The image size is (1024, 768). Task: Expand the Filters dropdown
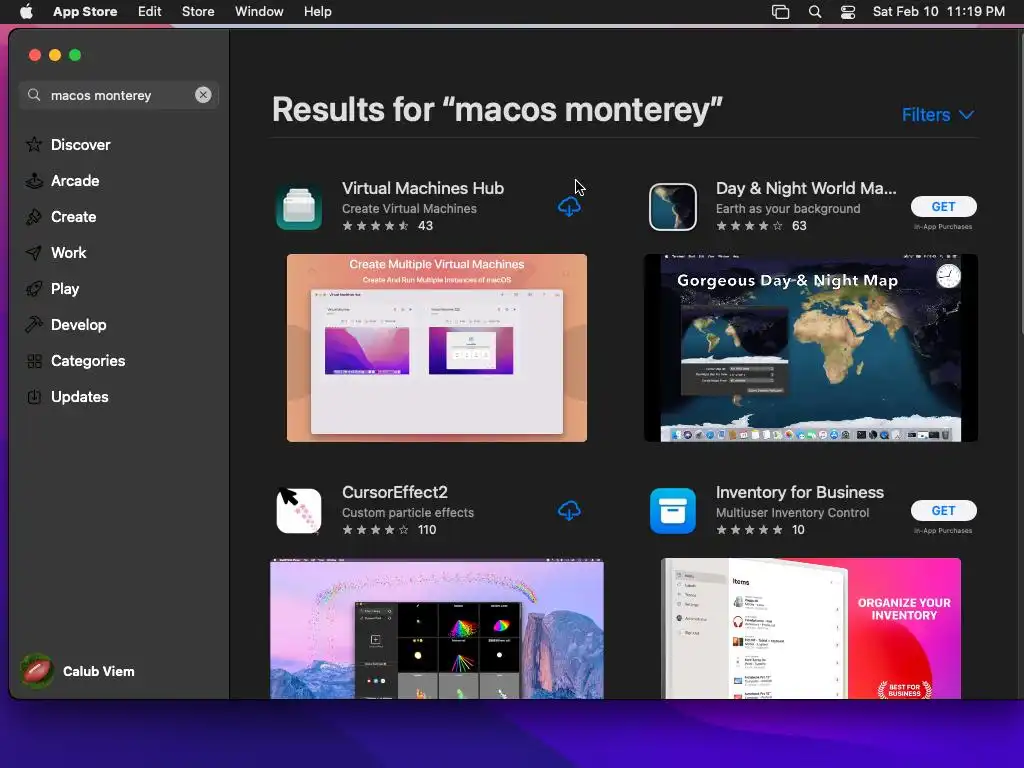tap(938, 115)
